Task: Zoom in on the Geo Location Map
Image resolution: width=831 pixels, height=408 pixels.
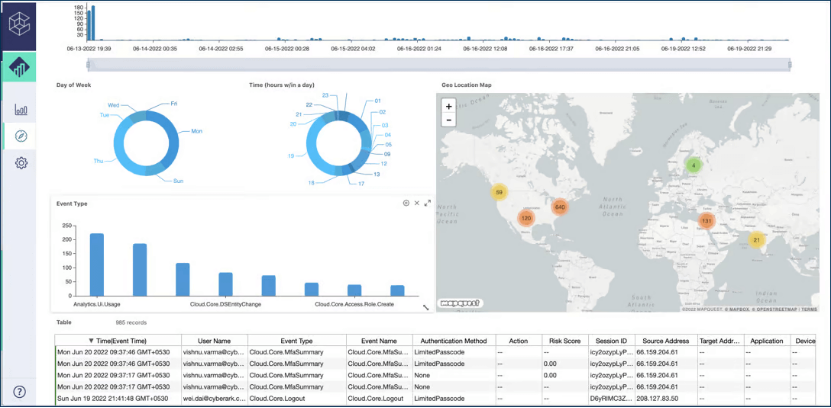Action: (x=449, y=106)
